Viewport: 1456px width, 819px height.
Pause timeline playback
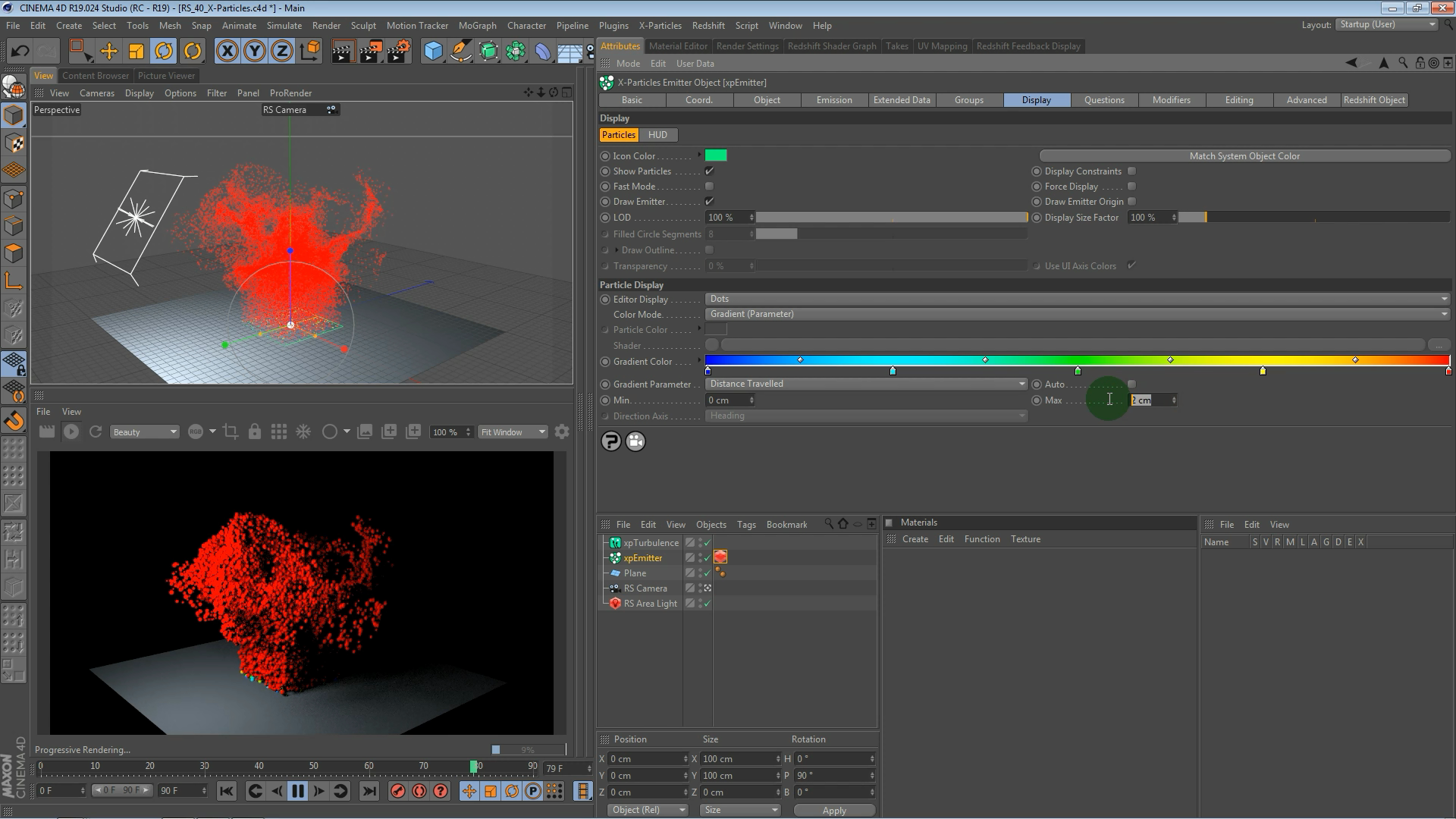tap(297, 791)
